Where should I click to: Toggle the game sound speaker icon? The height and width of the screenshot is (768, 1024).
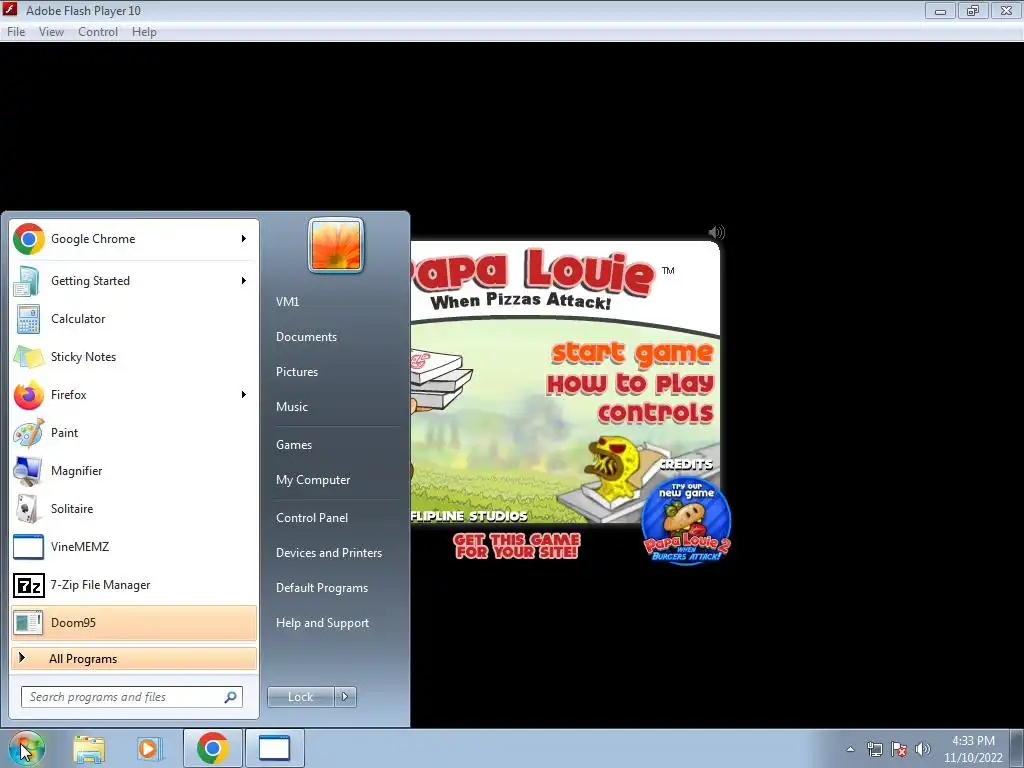716,232
